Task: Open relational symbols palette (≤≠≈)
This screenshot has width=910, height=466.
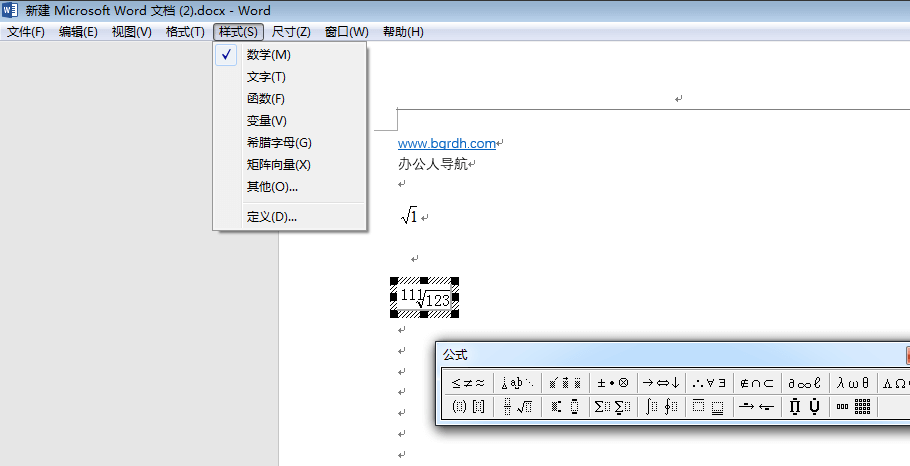Action: [468, 383]
